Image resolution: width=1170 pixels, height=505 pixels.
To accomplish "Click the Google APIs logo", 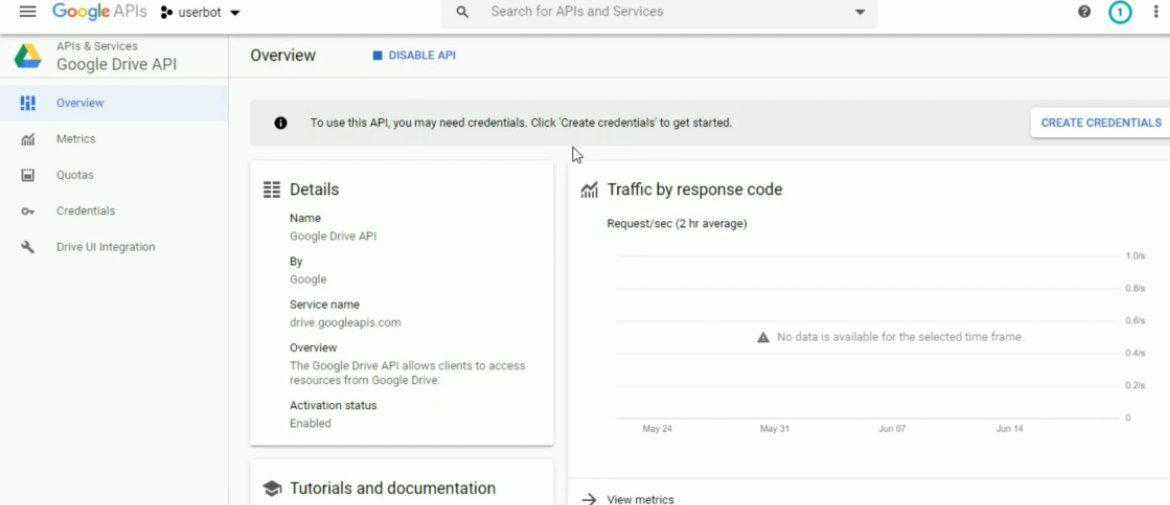I will (99, 12).
